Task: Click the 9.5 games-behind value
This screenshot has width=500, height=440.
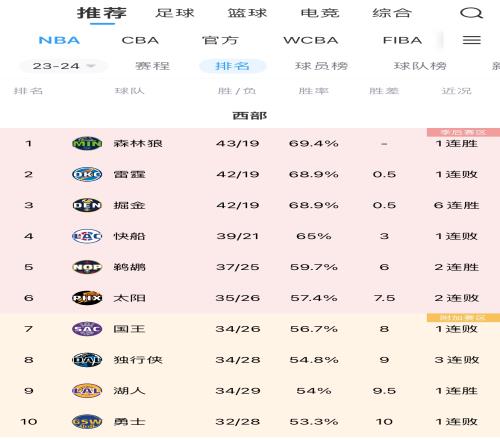Action: pyautogui.click(x=384, y=391)
